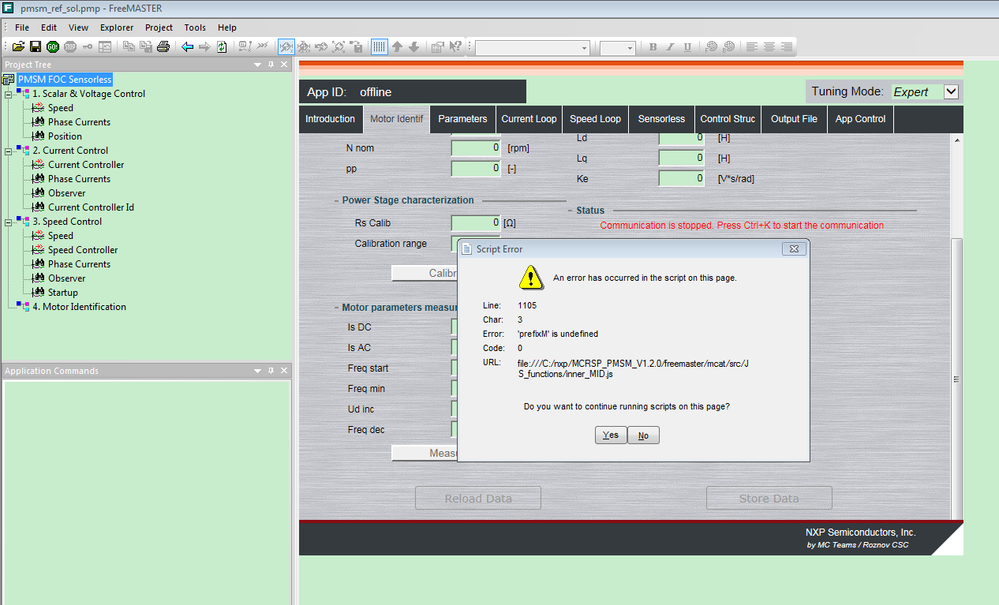Switch to the Current Loop tab
Image resolution: width=999 pixels, height=605 pixels.
(529, 119)
